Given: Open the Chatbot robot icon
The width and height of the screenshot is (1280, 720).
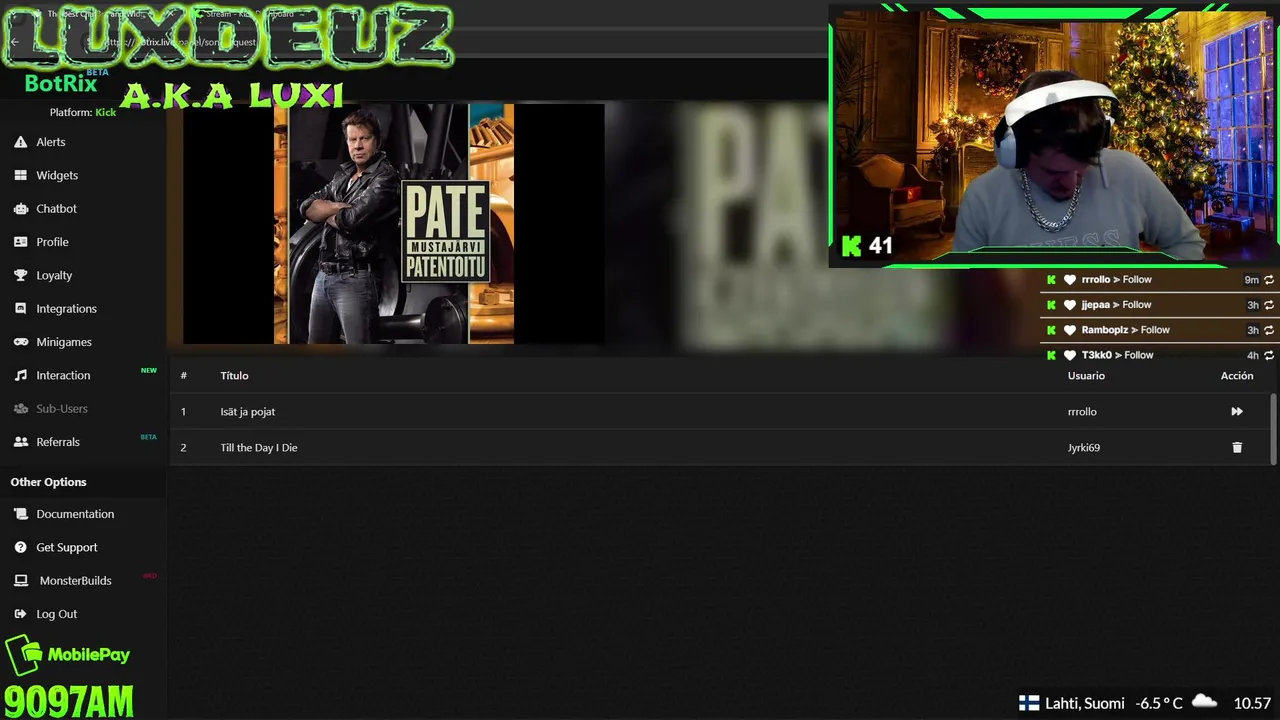Looking at the screenshot, I should (x=20, y=209).
